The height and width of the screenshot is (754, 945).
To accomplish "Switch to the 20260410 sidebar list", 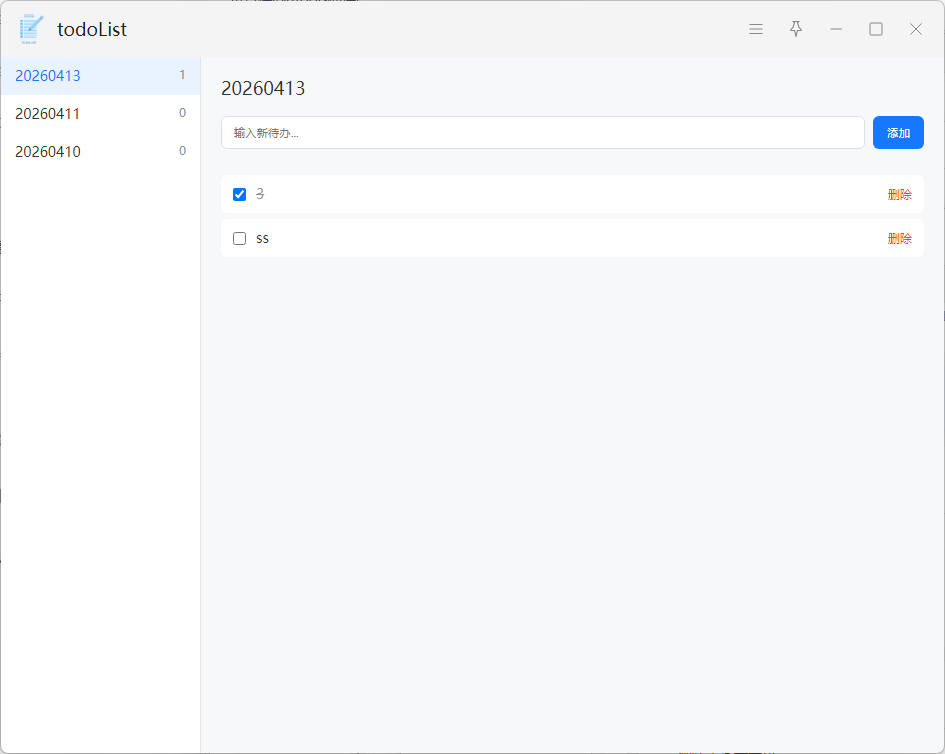I will click(x=48, y=152).
